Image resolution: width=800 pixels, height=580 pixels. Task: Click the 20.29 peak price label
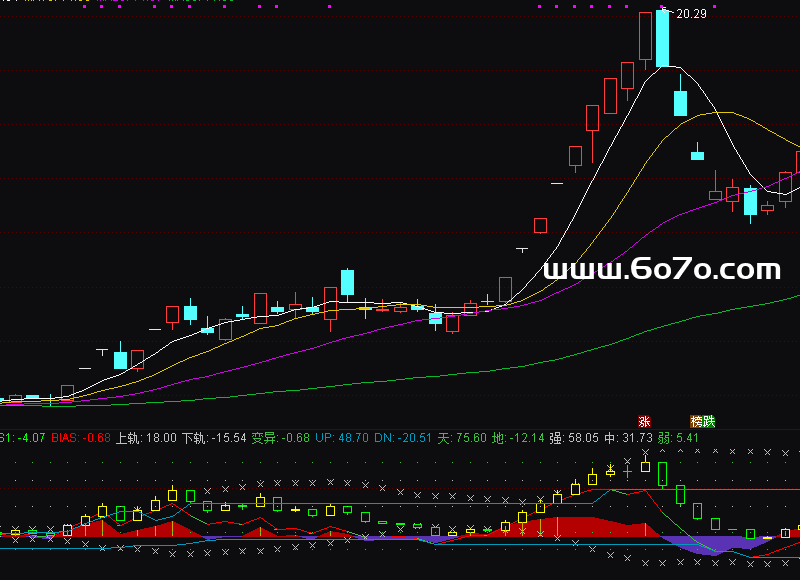click(x=691, y=14)
